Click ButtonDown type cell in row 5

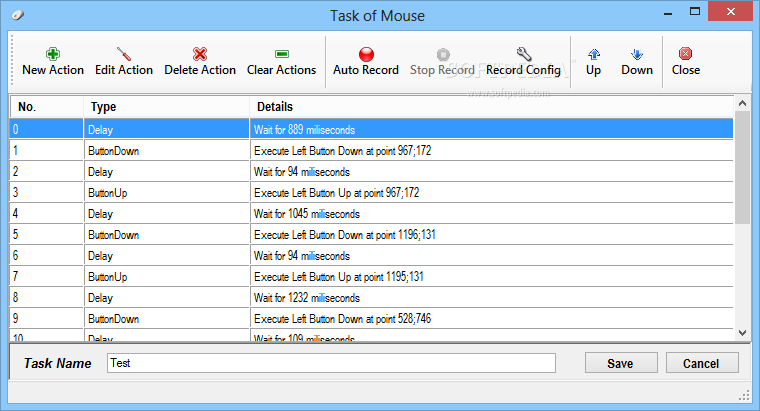pyautogui.click(x=166, y=235)
